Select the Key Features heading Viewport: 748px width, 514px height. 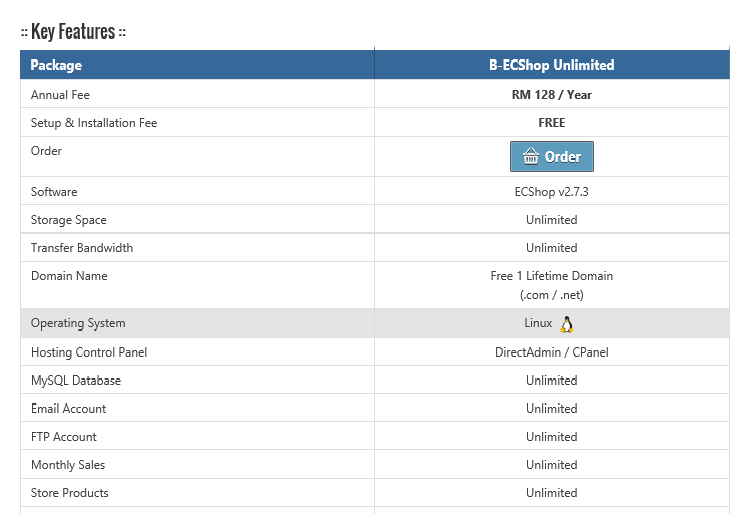[x=73, y=32]
